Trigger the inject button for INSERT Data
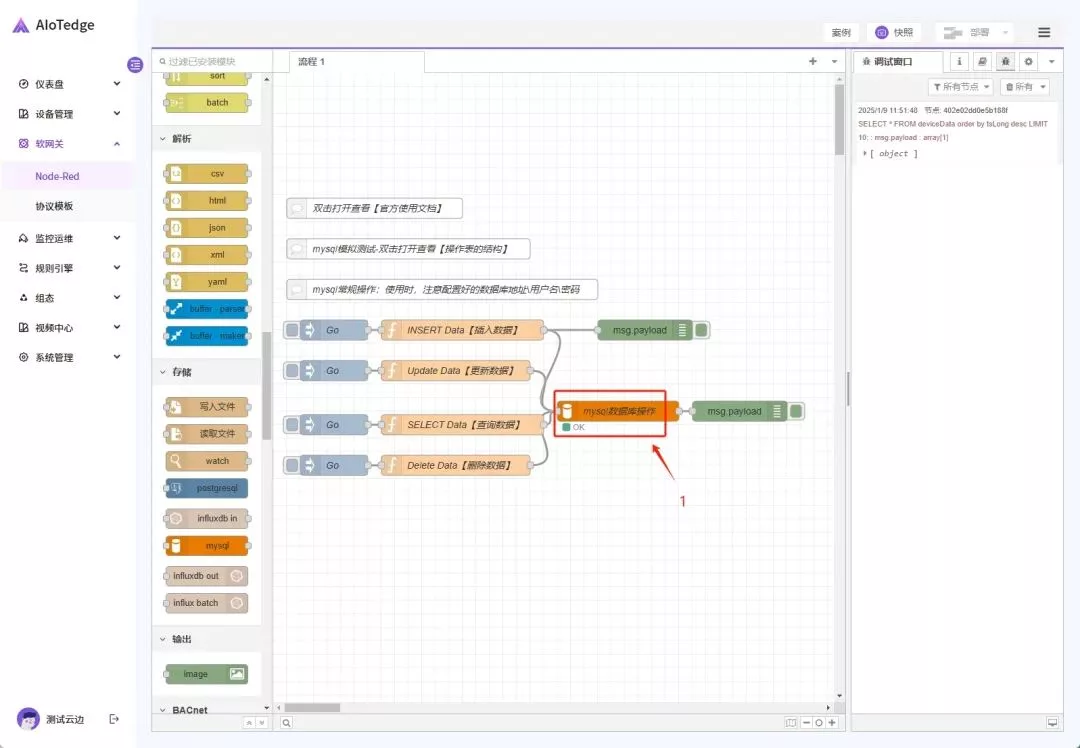The image size is (1080, 748). pos(292,330)
